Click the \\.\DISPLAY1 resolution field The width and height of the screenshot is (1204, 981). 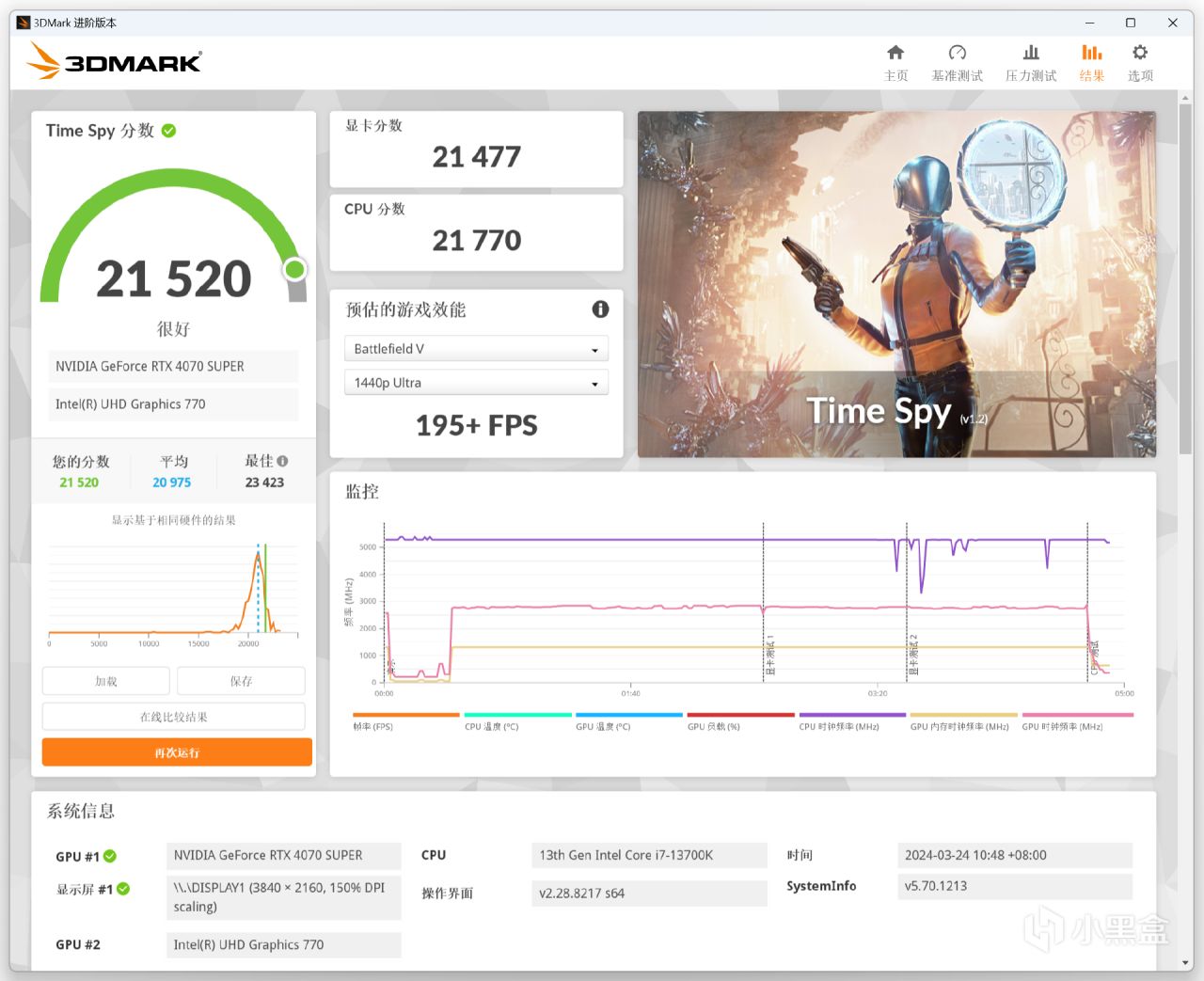pyautogui.click(x=283, y=897)
